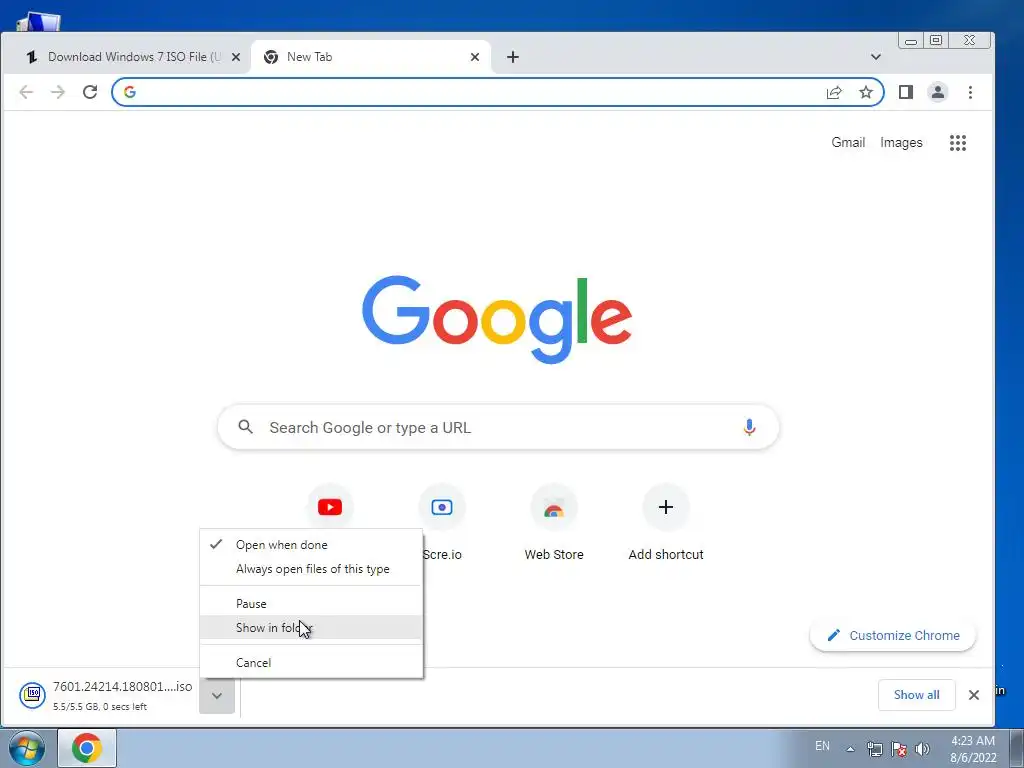Open the Images link
This screenshot has width=1024, height=768.
(x=901, y=142)
